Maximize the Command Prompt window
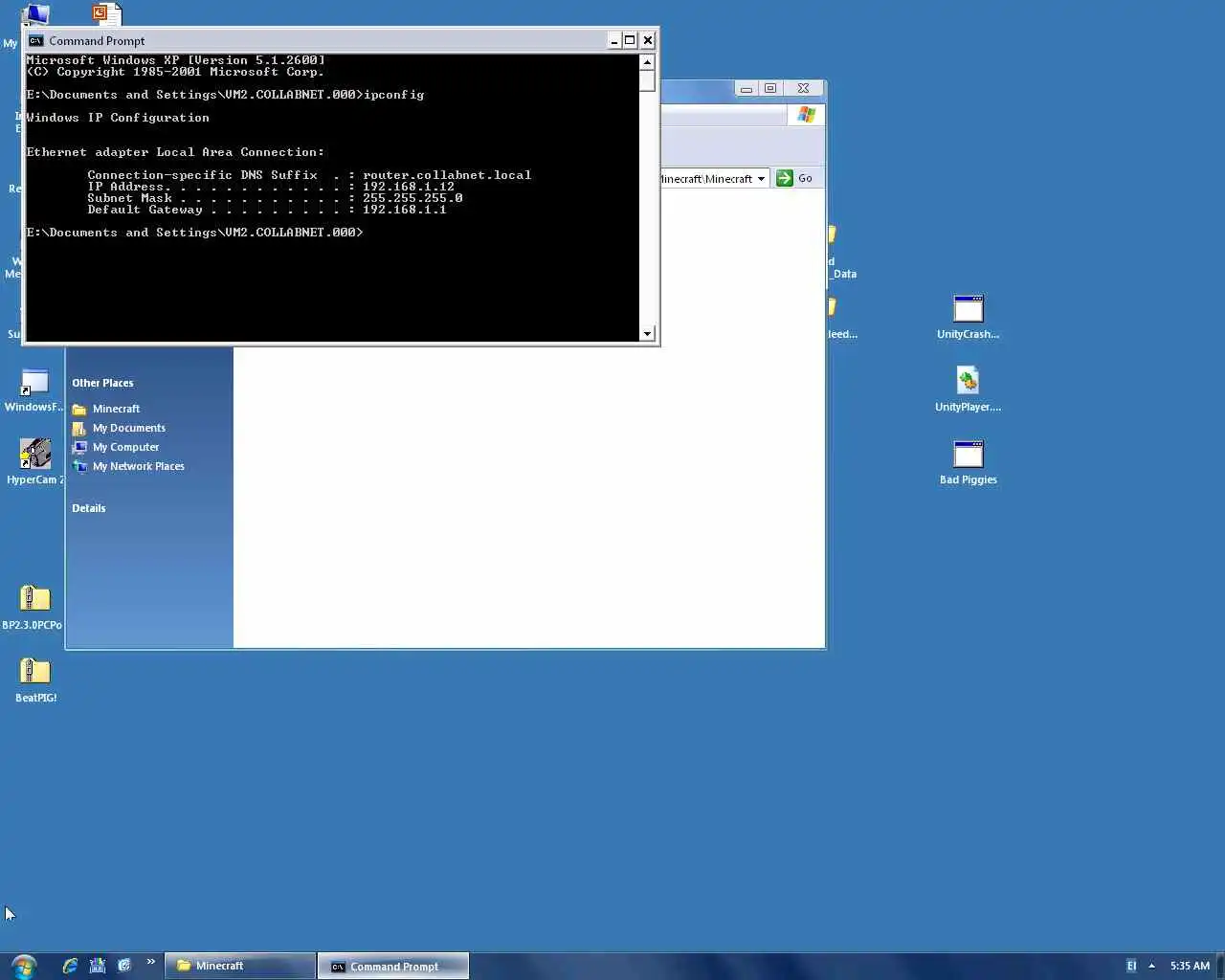This screenshot has height=980, width=1225. click(630, 40)
